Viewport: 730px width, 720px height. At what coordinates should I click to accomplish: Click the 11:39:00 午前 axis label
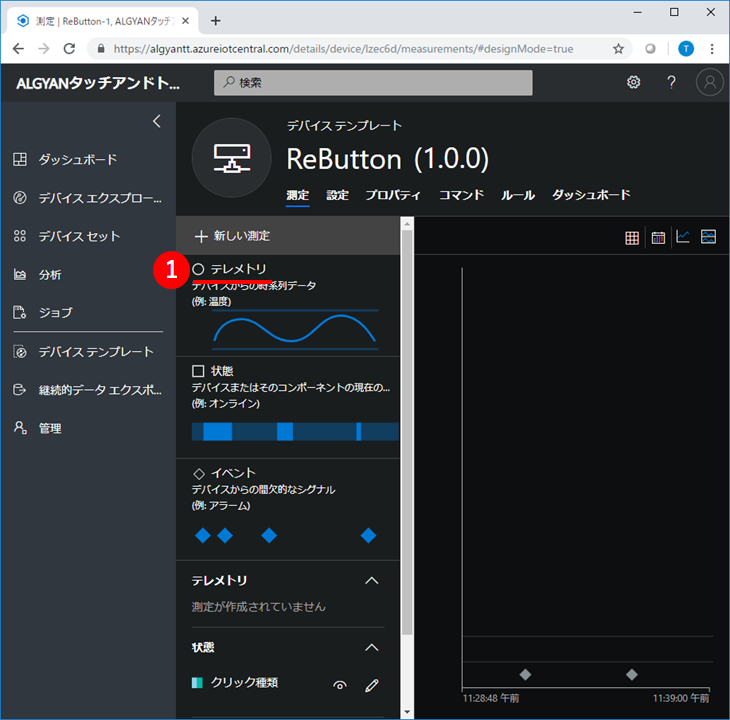tap(681, 698)
